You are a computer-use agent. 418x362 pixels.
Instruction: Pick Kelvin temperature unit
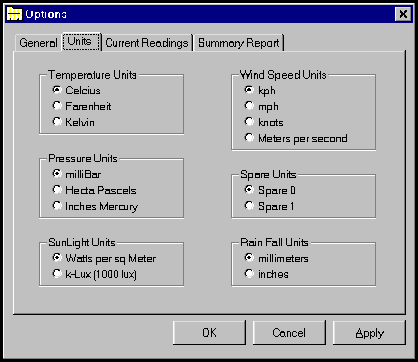pos(74,122)
